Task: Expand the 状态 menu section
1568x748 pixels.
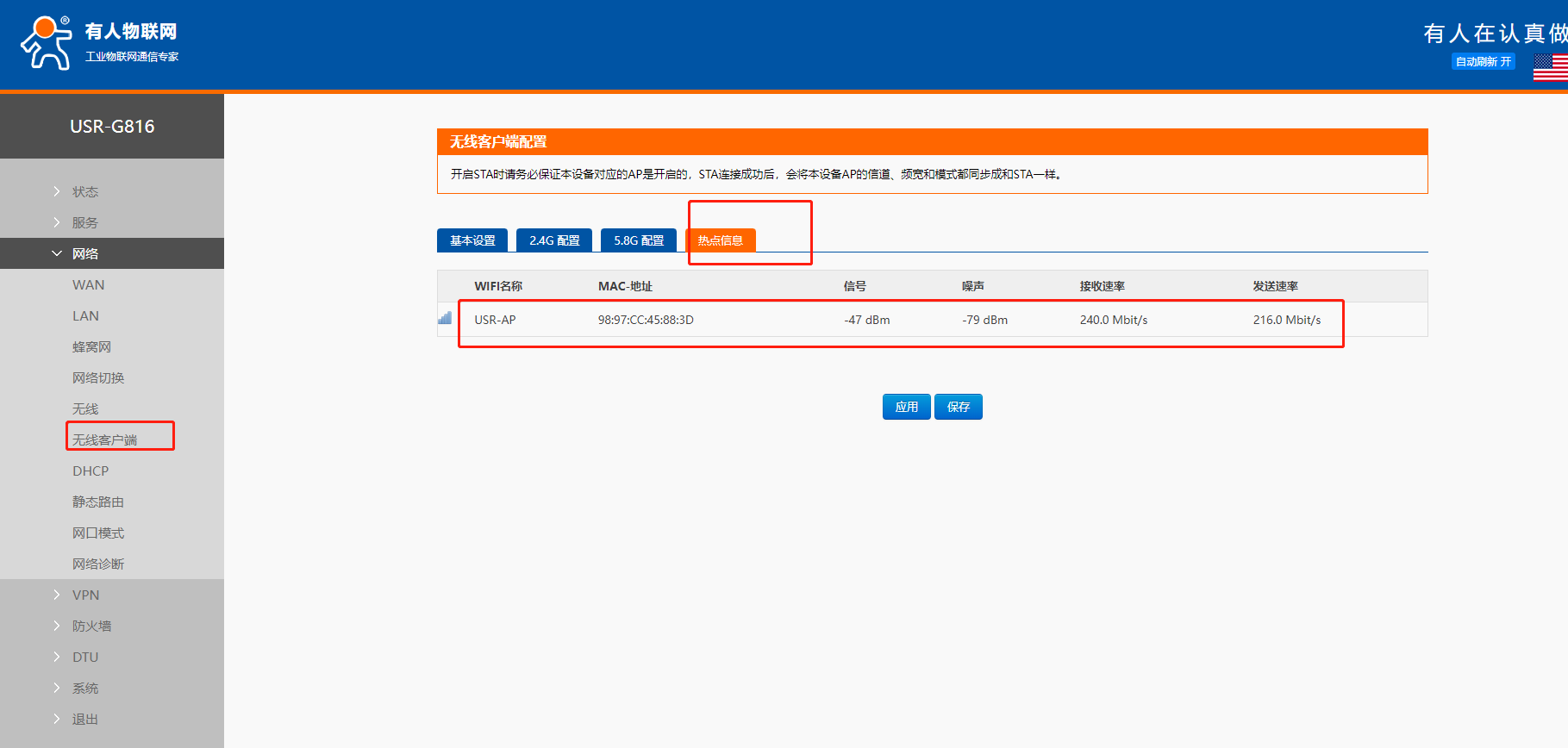Action: tap(84, 191)
